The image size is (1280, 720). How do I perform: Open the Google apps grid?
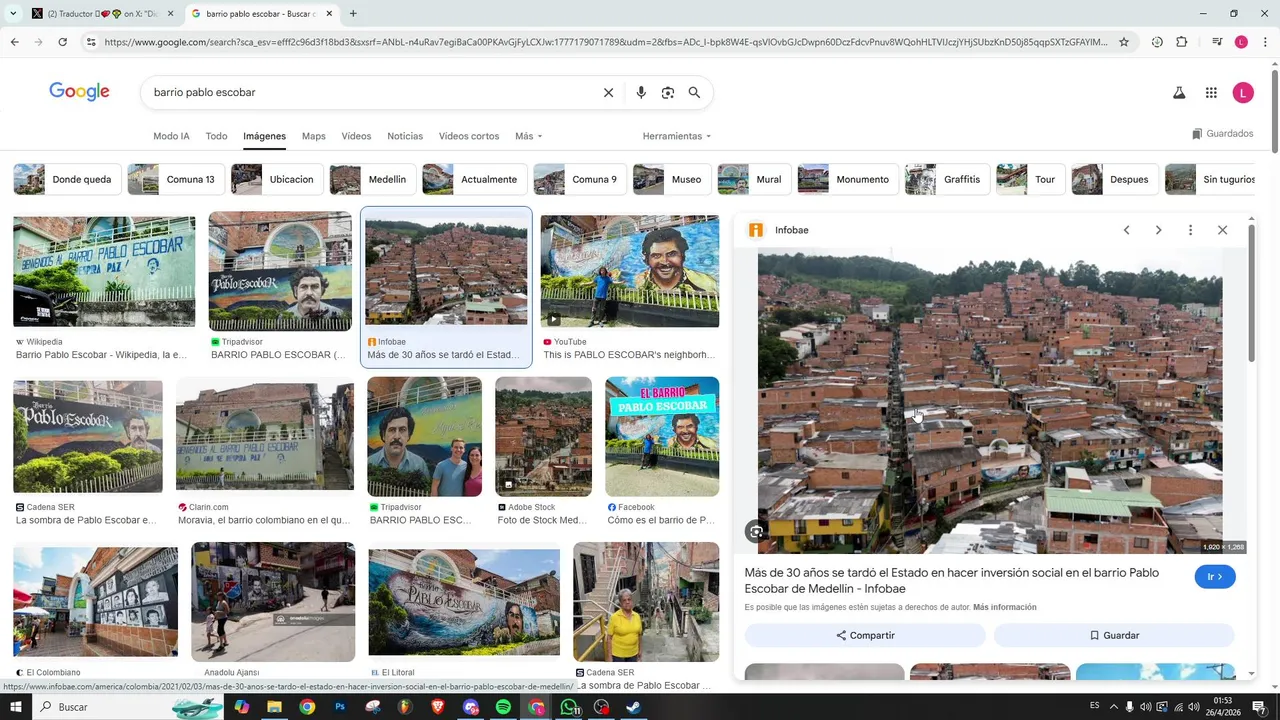[x=1211, y=93]
